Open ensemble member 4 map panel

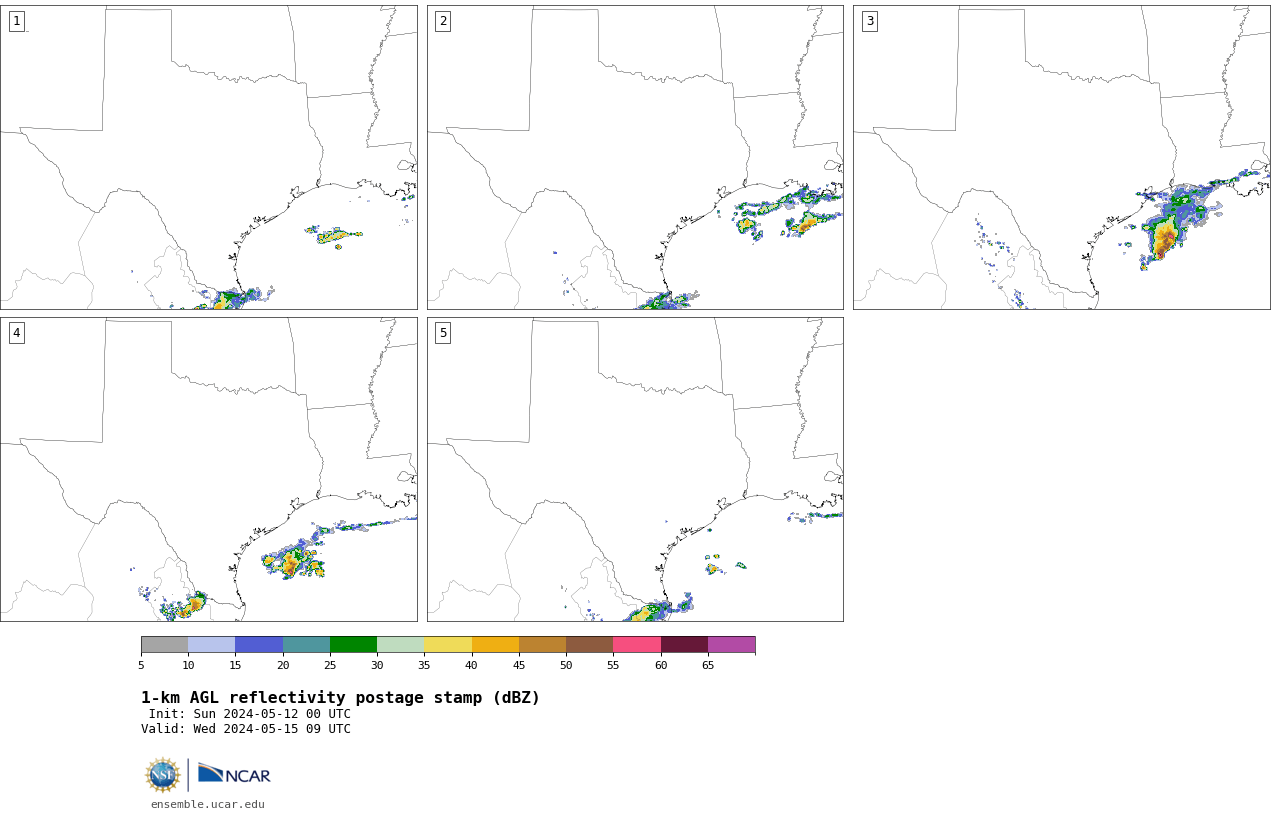point(208,469)
